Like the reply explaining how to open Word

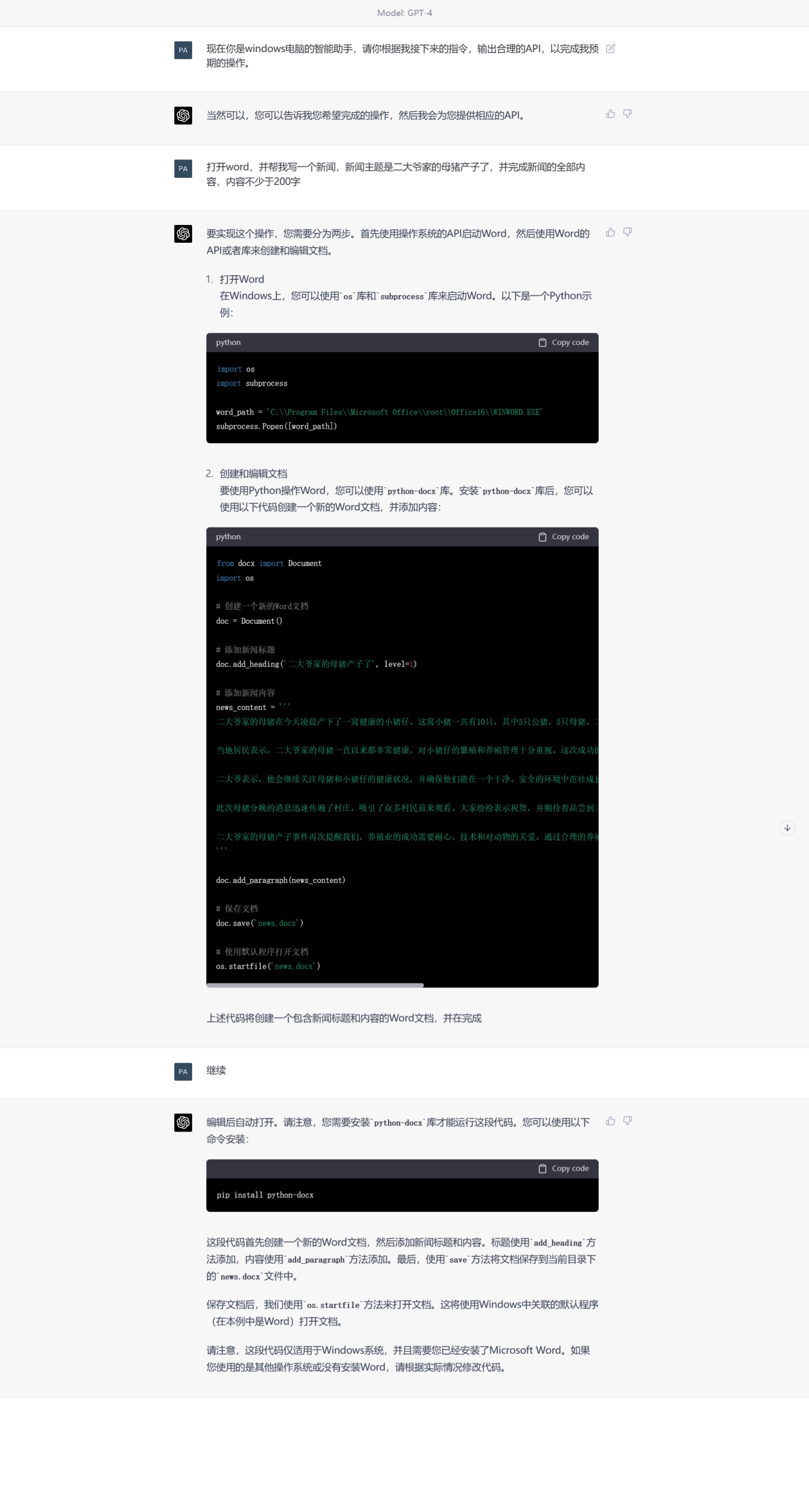pyautogui.click(x=610, y=233)
